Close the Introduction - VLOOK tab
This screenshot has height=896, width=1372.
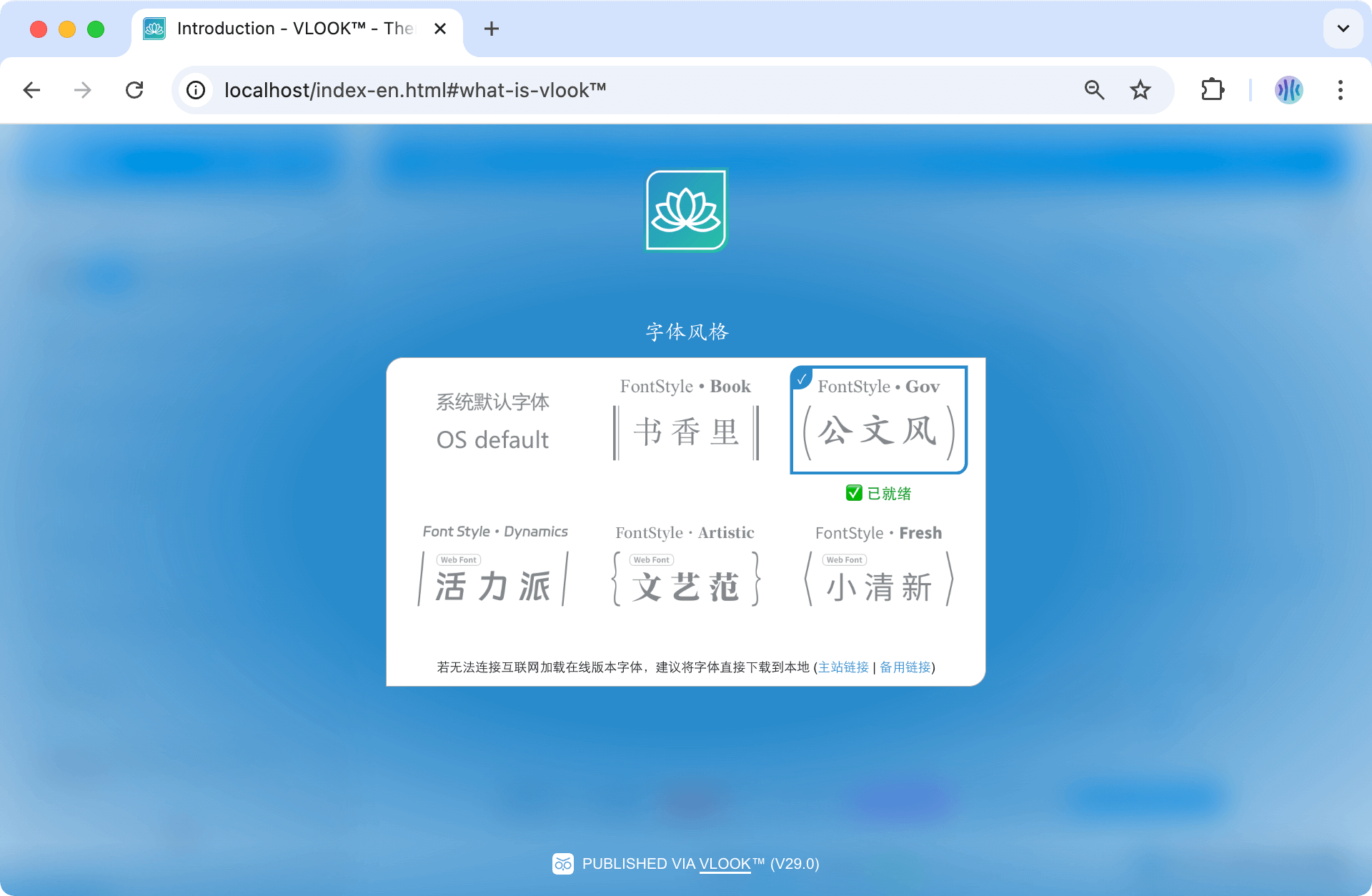click(x=440, y=29)
